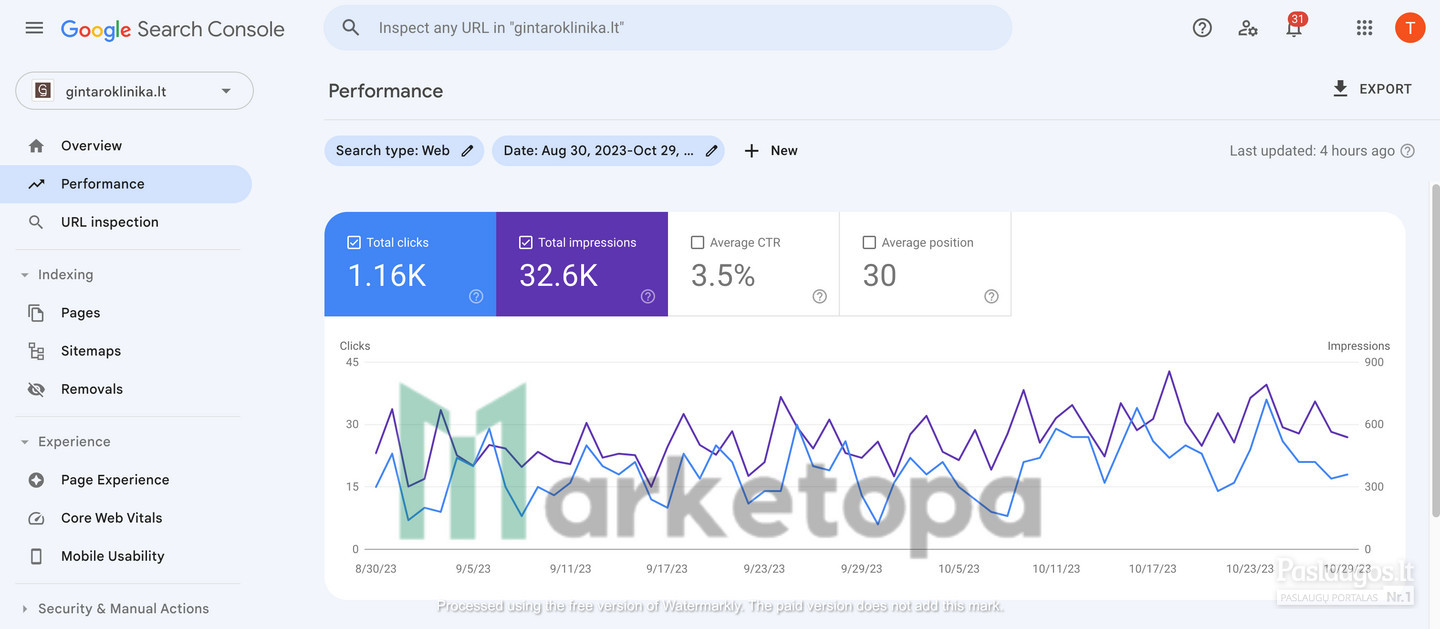Click the 1.16K total clicks value
This screenshot has height=629, width=1440.
(387, 275)
